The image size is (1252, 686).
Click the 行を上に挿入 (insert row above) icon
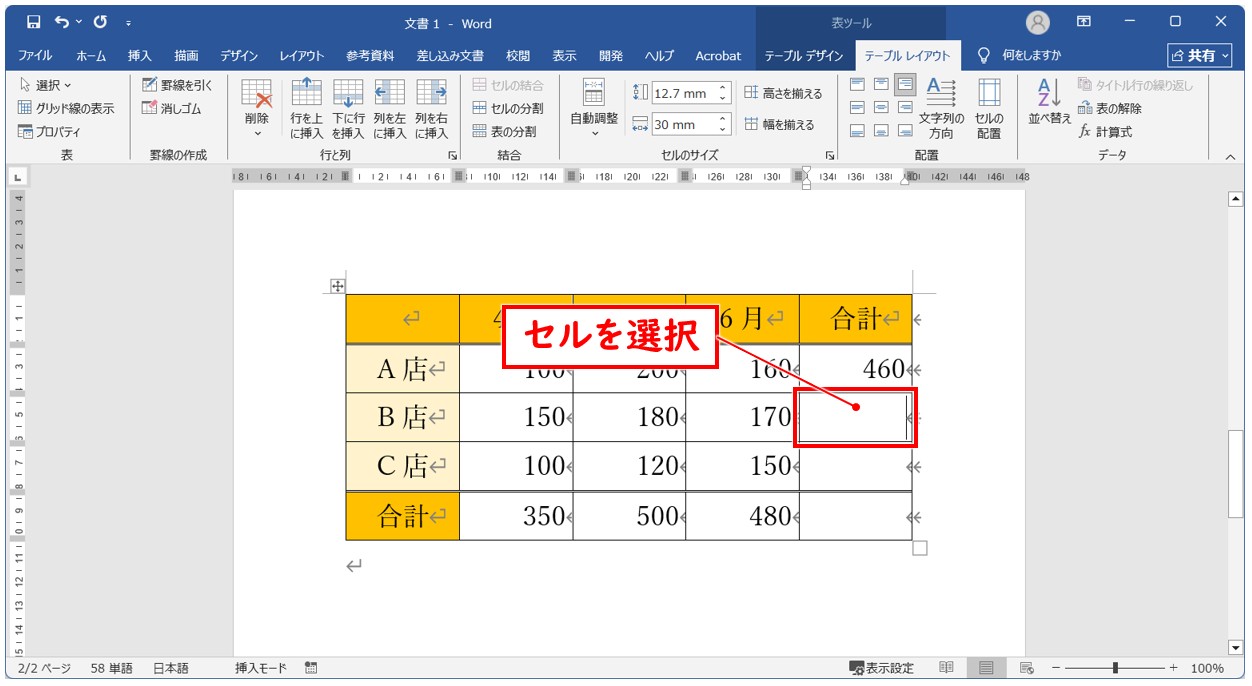point(306,108)
